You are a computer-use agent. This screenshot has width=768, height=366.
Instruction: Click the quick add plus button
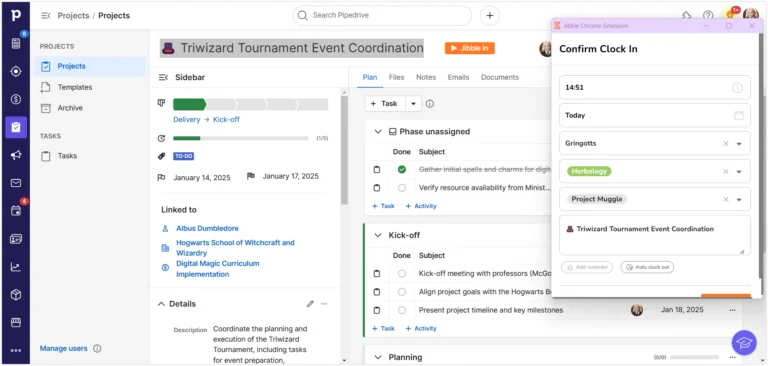489,16
